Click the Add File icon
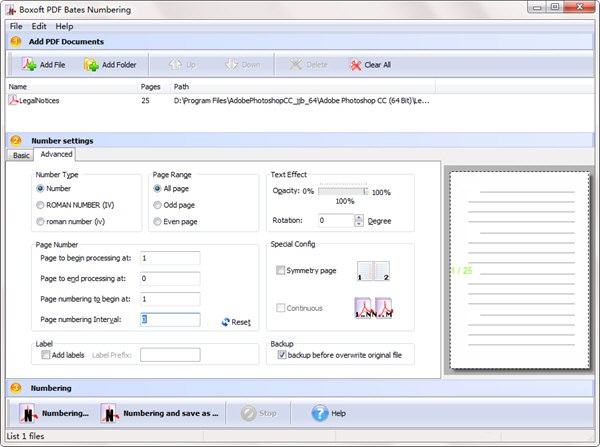Viewport: 600px width, 447px height. click(x=29, y=64)
